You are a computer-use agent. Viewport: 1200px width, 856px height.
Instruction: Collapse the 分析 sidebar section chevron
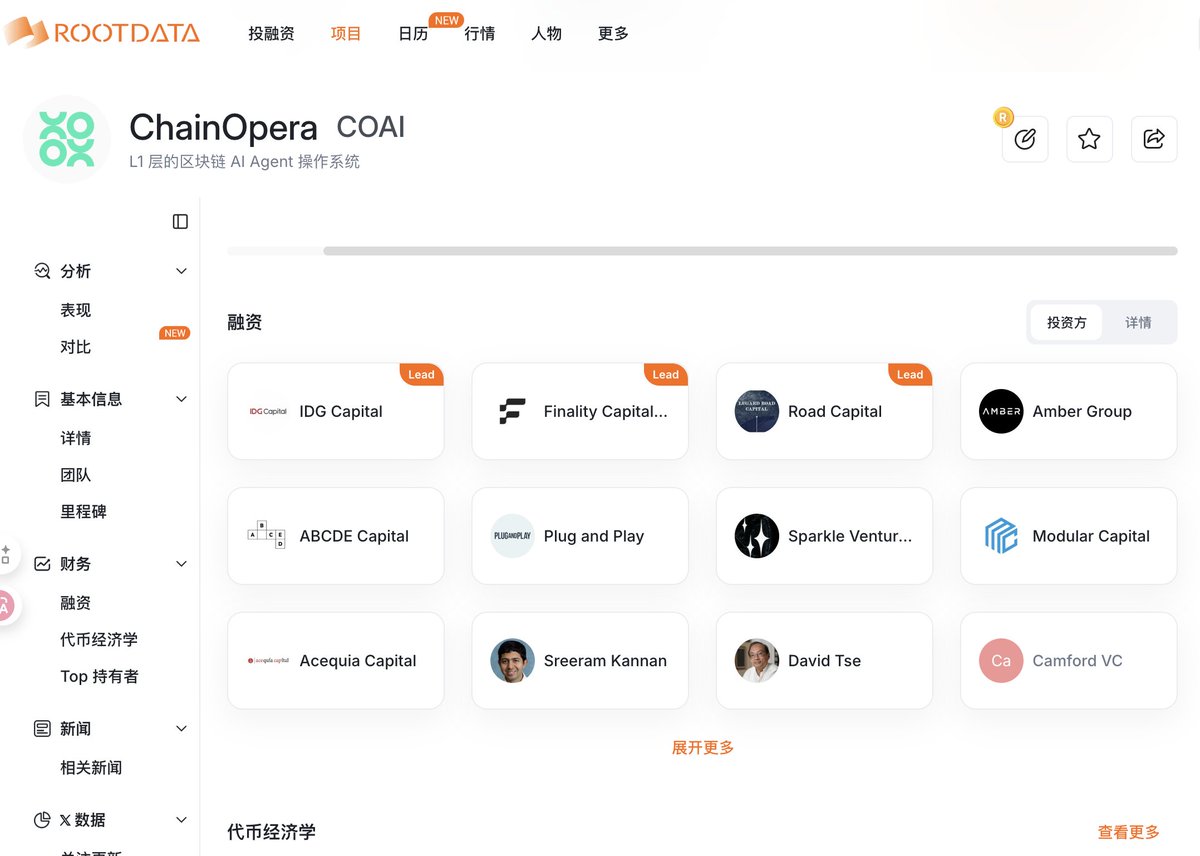(x=181, y=271)
